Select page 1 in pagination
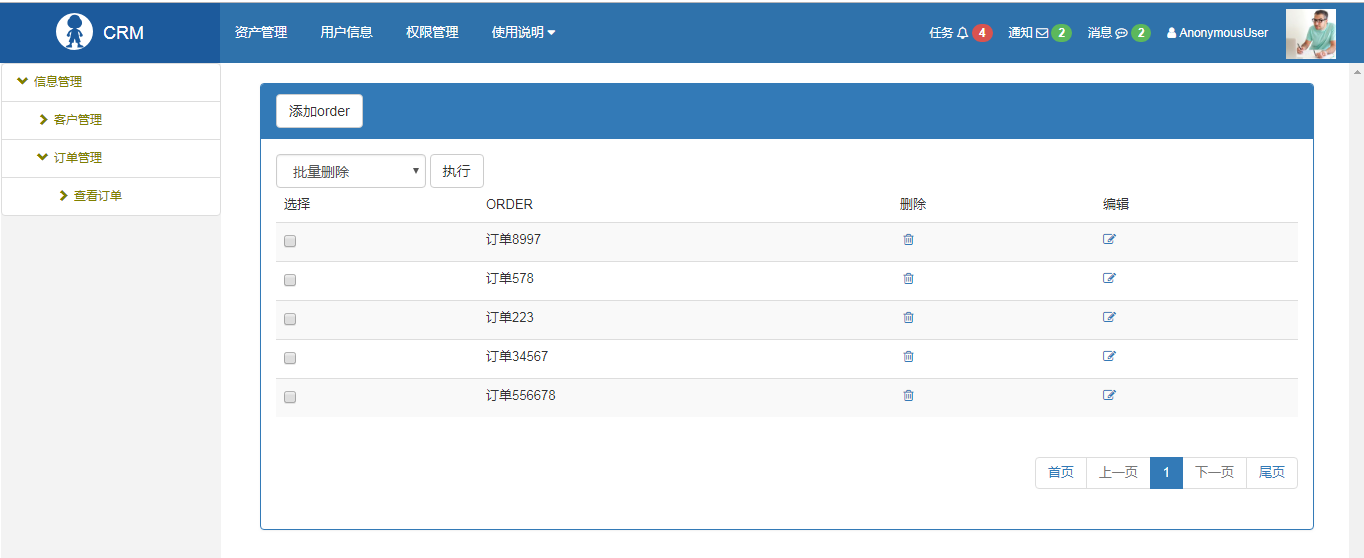This screenshot has height=558, width=1364. pyautogui.click(x=1166, y=473)
